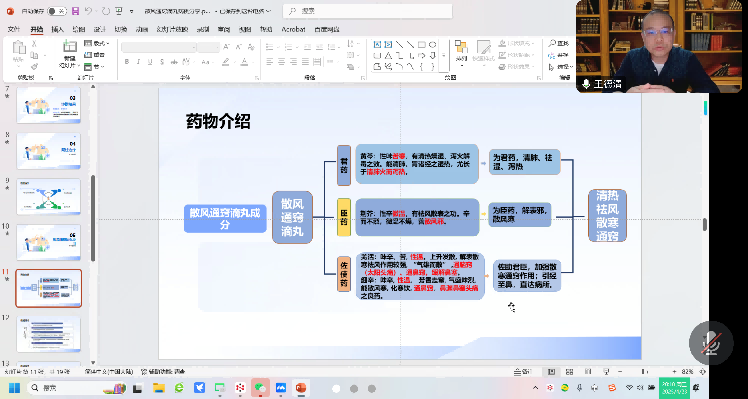Screen dimensions: 748x399
Task: Click the Undo arrow icon
Action: 88,11
